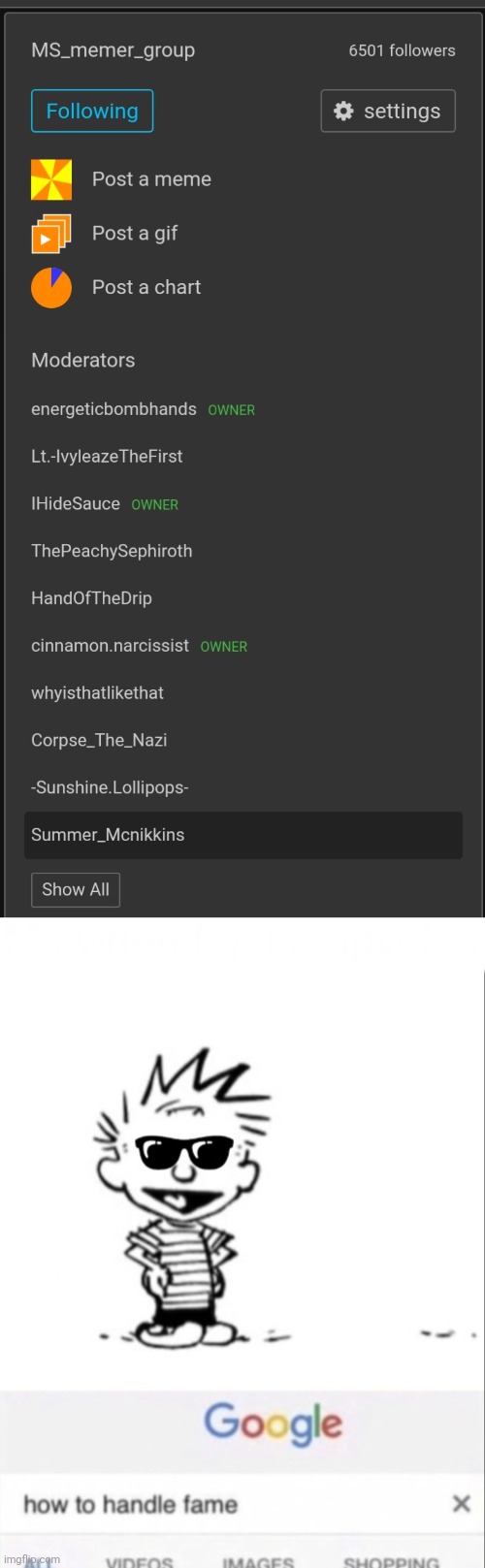Click the Google logo
The height and width of the screenshot is (1568, 485).
tap(273, 1424)
